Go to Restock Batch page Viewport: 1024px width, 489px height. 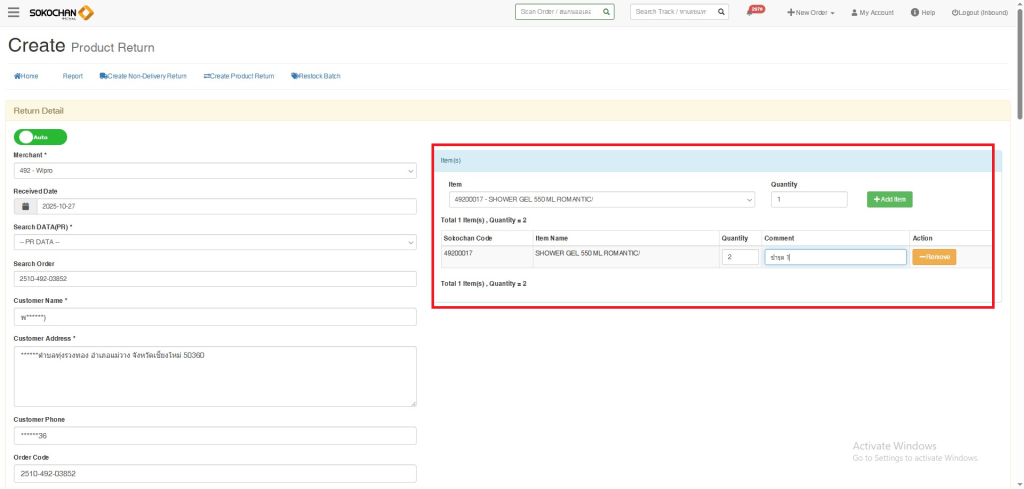pos(316,76)
